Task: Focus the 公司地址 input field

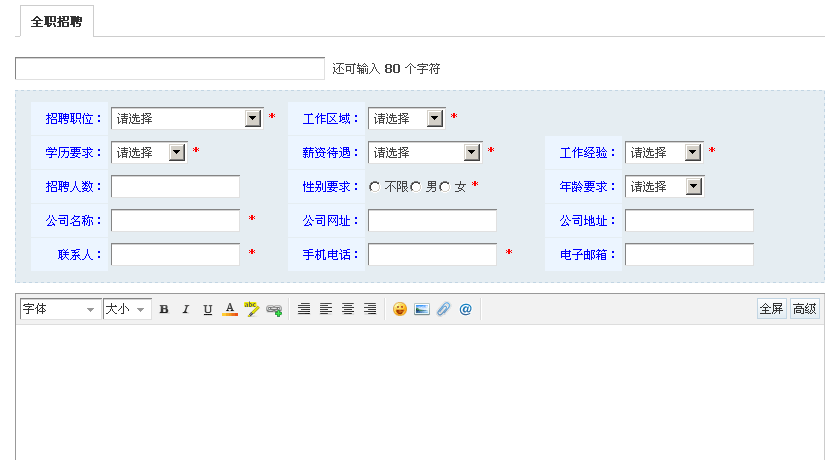Action: (x=689, y=220)
